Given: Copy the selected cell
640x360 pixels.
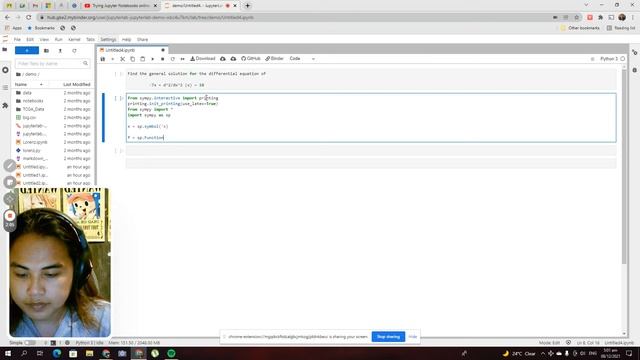Looking at the screenshot, I should (133, 59).
